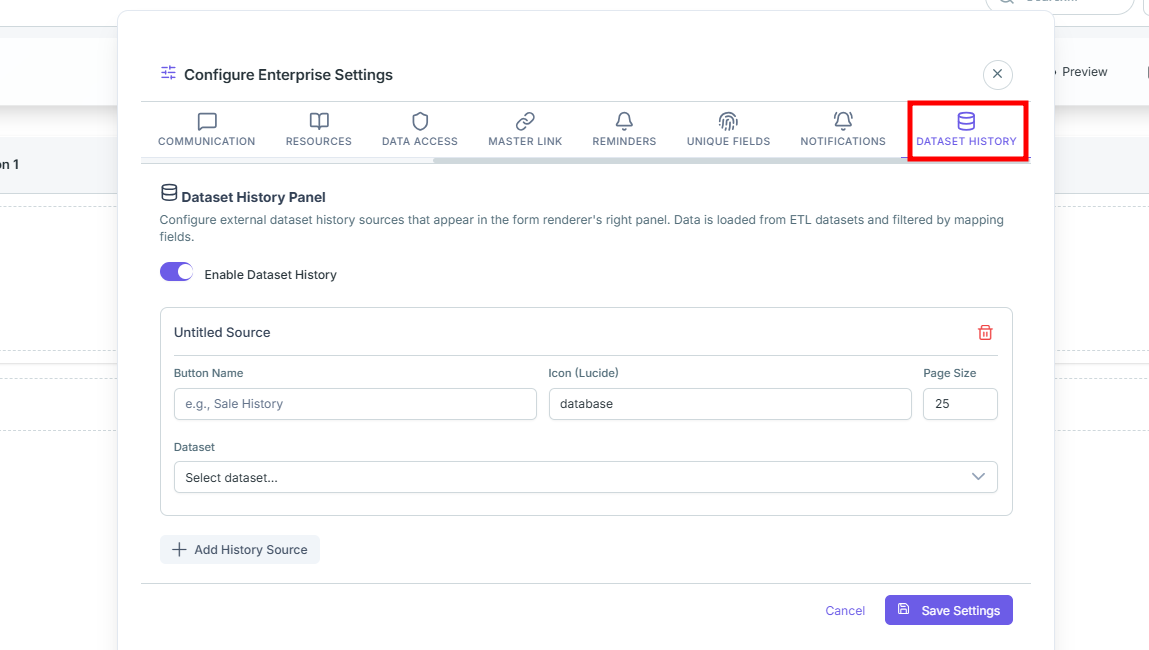The width and height of the screenshot is (1149, 650).
Task: Click the Unique Fields fingerprint icon
Action: (x=728, y=121)
